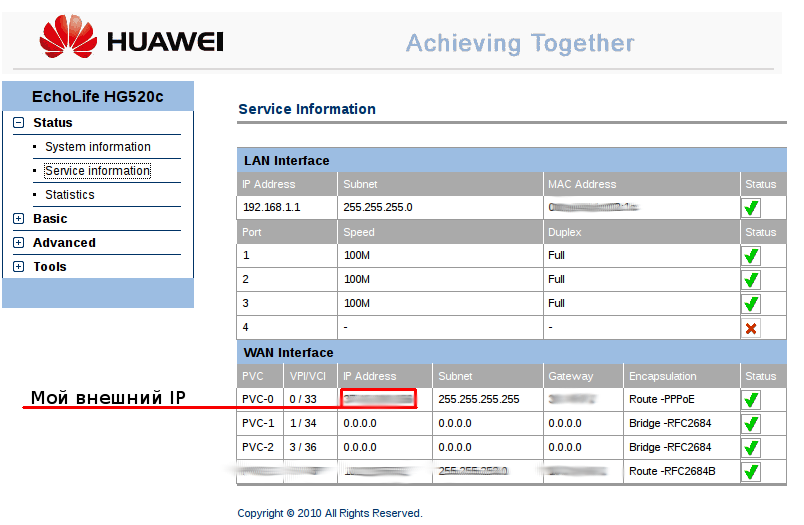The image size is (804, 525).
Task: Click PVC-0 green status check icon
Action: click(751, 400)
